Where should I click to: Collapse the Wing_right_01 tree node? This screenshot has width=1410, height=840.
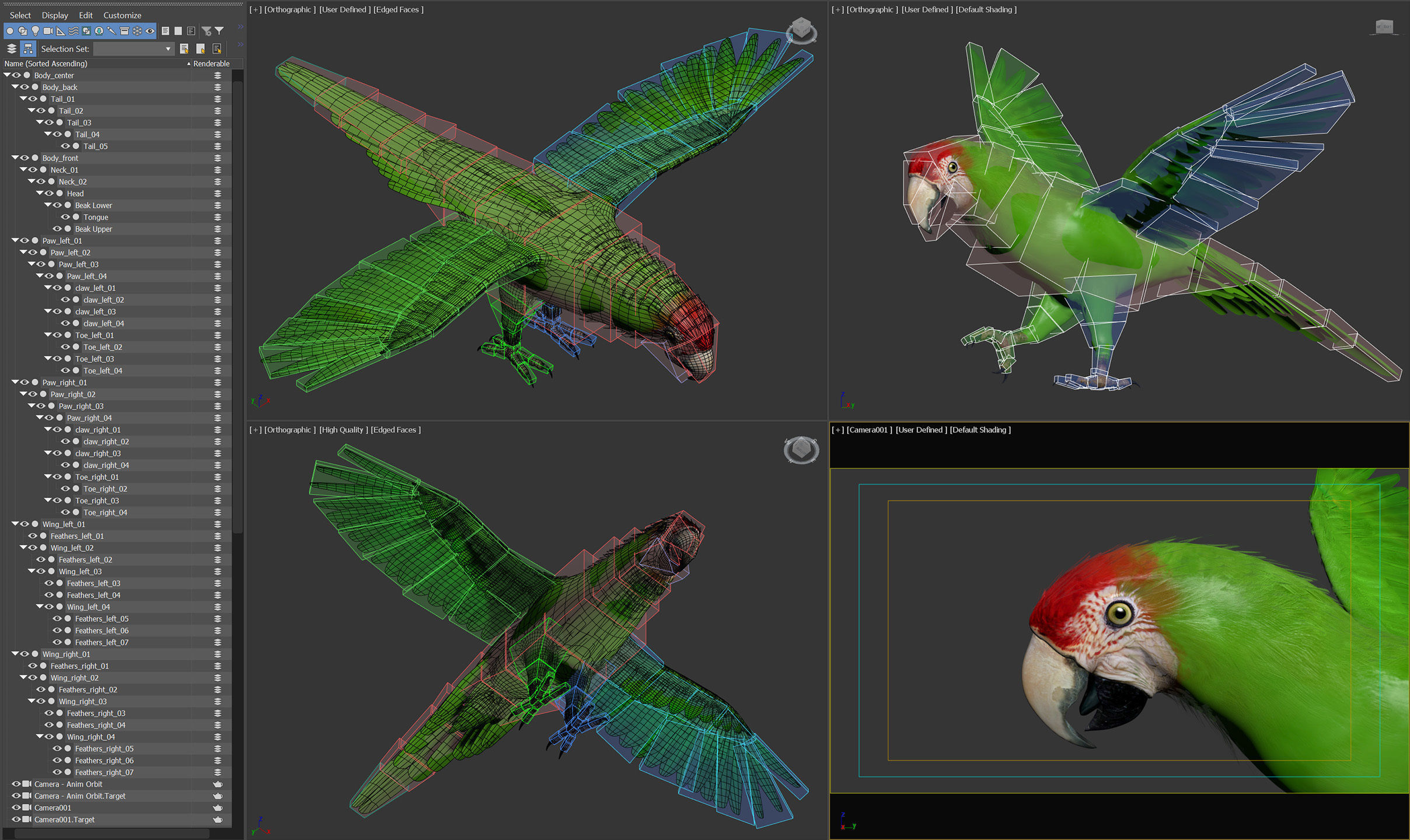tap(15, 654)
